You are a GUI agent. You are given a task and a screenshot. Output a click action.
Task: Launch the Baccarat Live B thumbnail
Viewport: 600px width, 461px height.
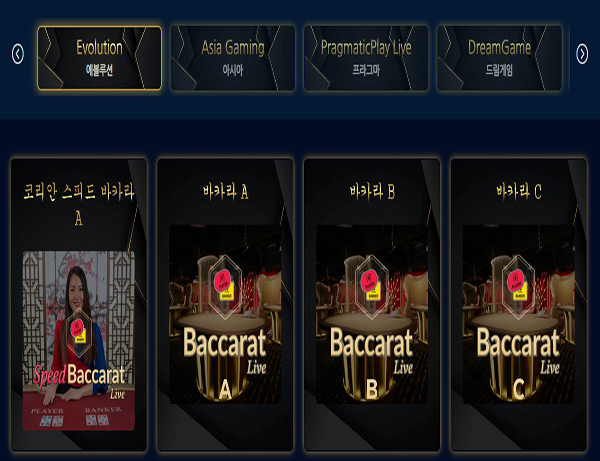[372, 314]
